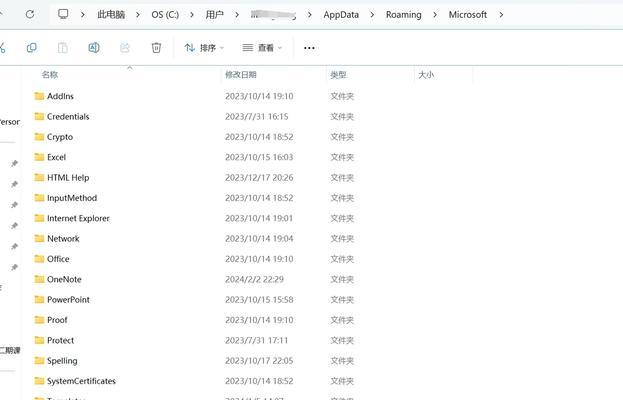Navigate to 此电脑 breadcrumb segment
This screenshot has height=400, width=623.
tap(111, 15)
